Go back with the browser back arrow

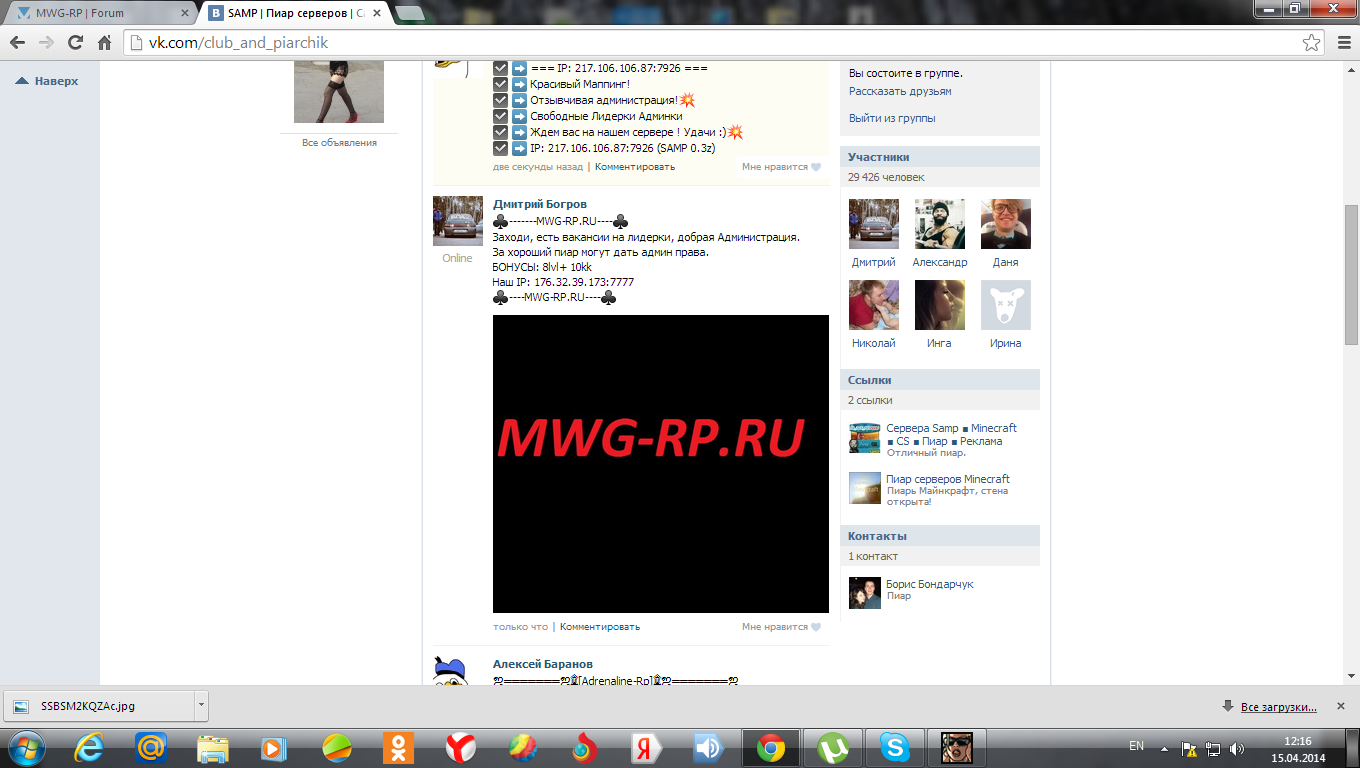(17, 43)
